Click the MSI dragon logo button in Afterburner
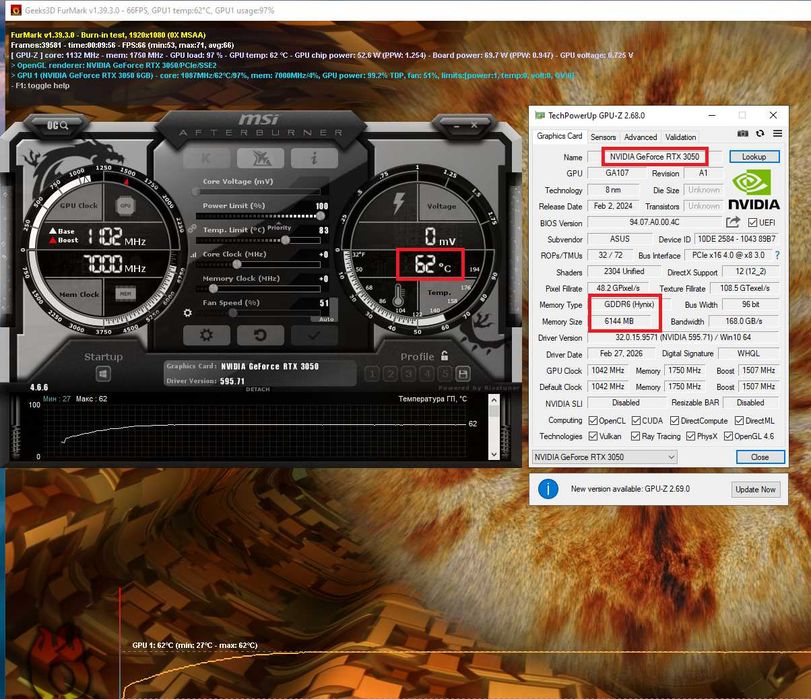This screenshot has height=699, width=811. [260, 158]
